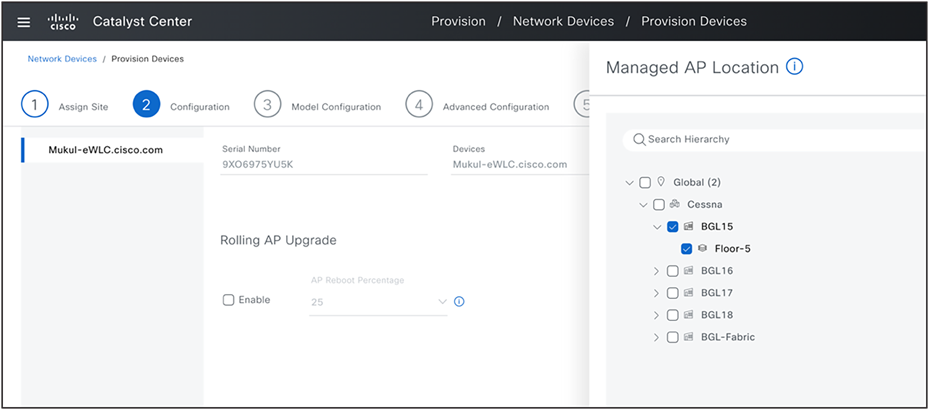Image resolution: width=929 pixels, height=410 pixels.
Task: Uncheck the Floor-5 checkbox
Action: pos(687,249)
